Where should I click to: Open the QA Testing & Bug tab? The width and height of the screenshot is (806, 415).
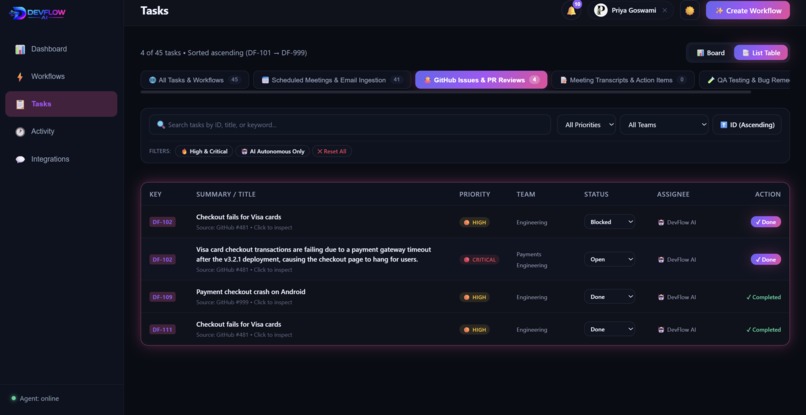745,80
